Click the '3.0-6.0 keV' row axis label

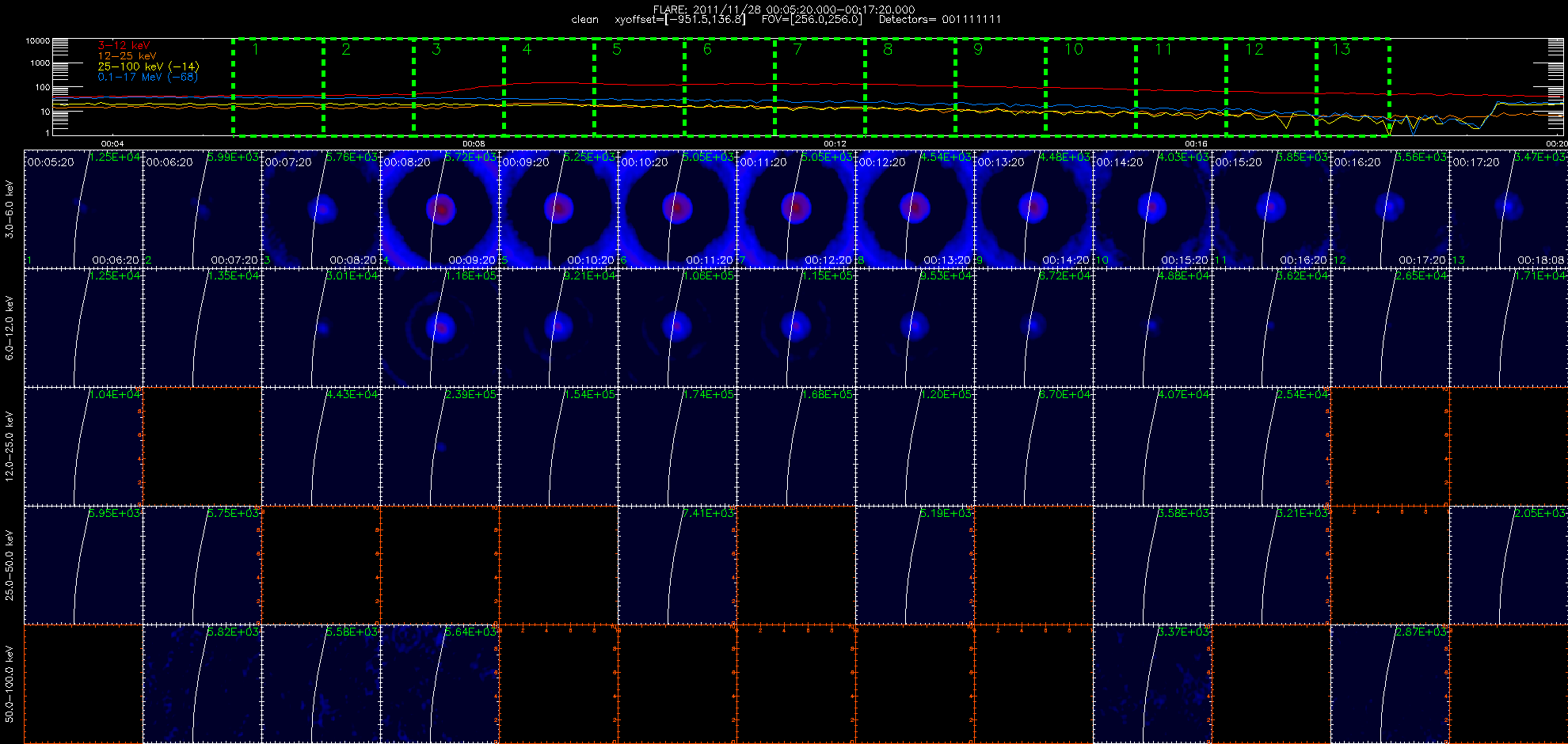pos(10,209)
